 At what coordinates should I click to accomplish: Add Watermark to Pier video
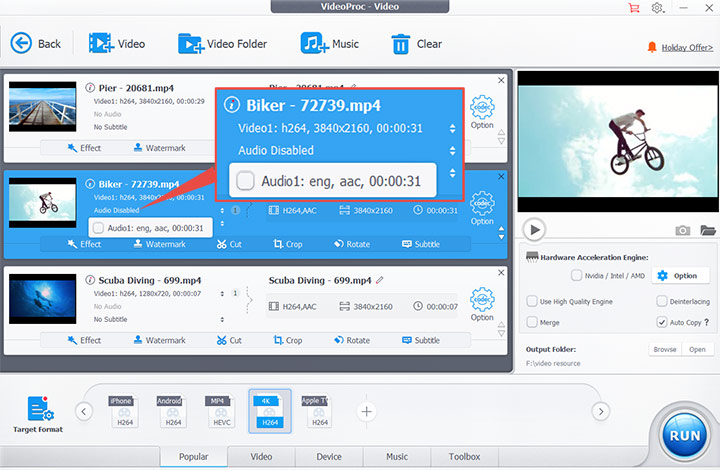click(x=159, y=148)
